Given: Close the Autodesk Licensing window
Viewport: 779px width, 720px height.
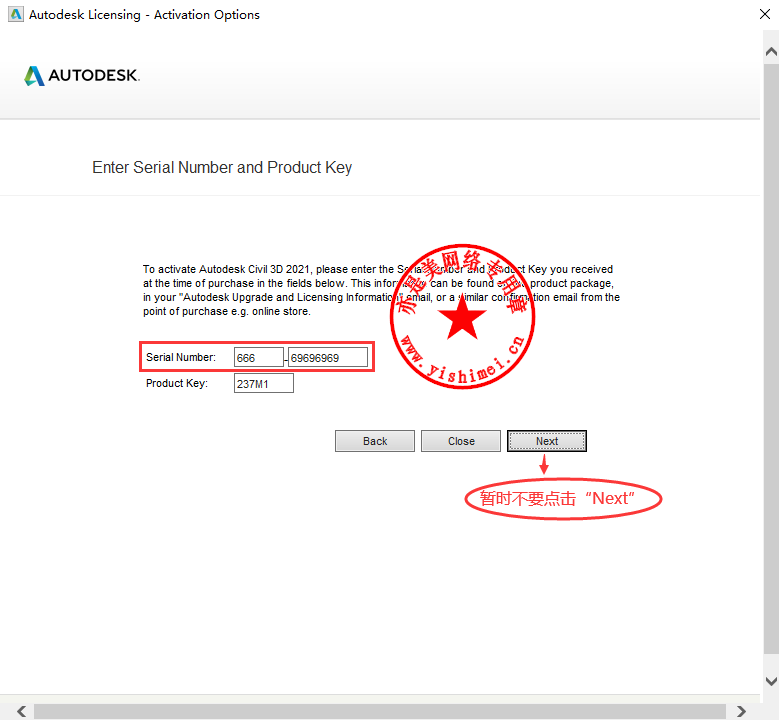Looking at the screenshot, I should pyautogui.click(x=765, y=14).
